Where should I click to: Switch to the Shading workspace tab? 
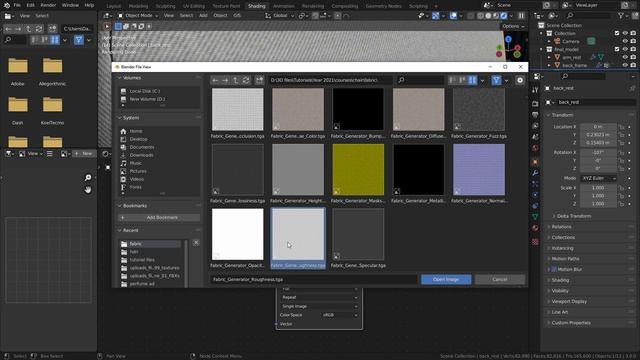(257, 6)
